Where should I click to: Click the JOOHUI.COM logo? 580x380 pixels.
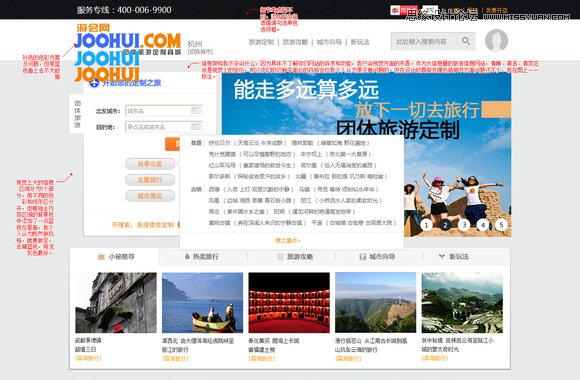pos(128,41)
